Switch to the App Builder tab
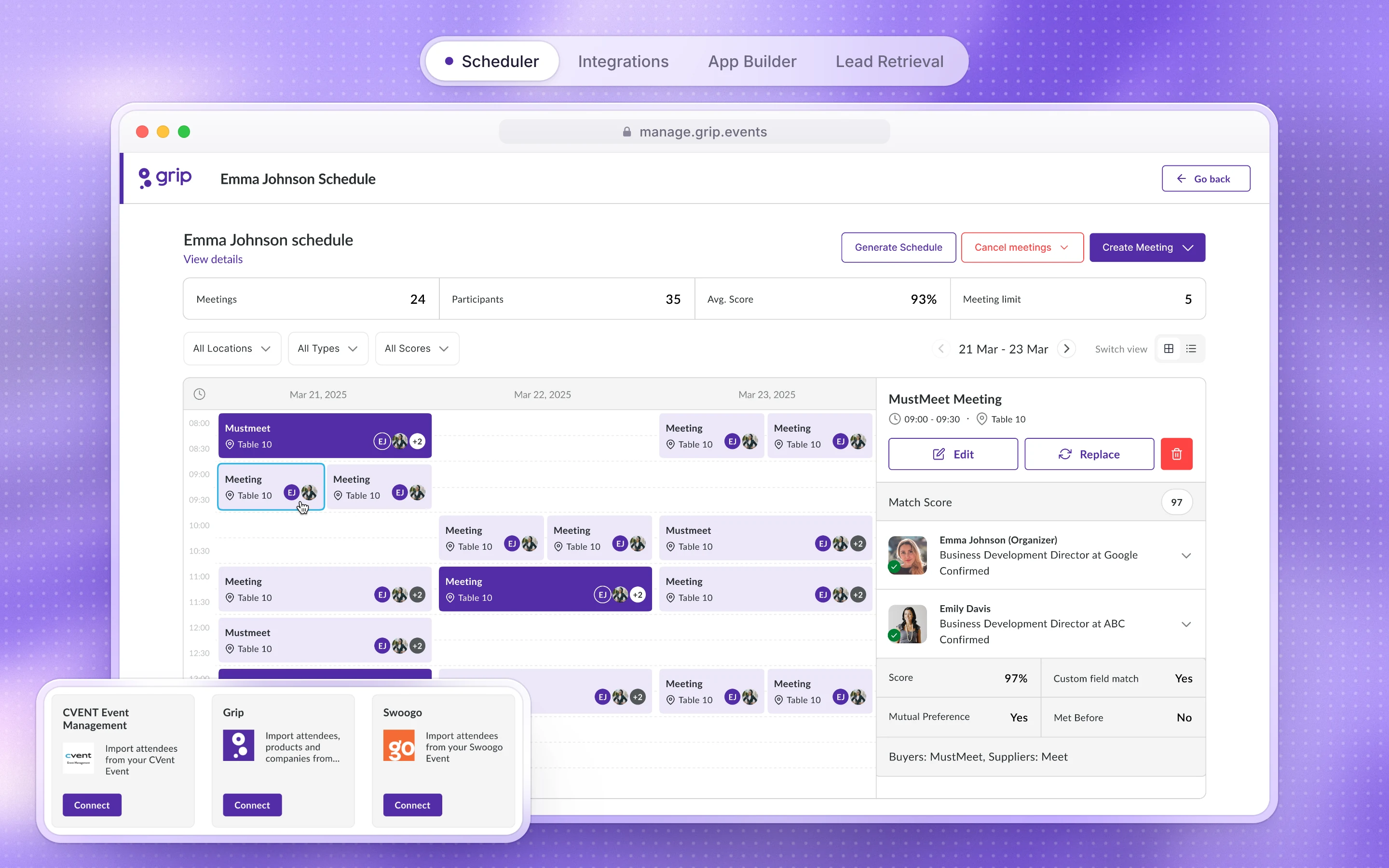Viewport: 1389px width, 868px height. point(752,61)
